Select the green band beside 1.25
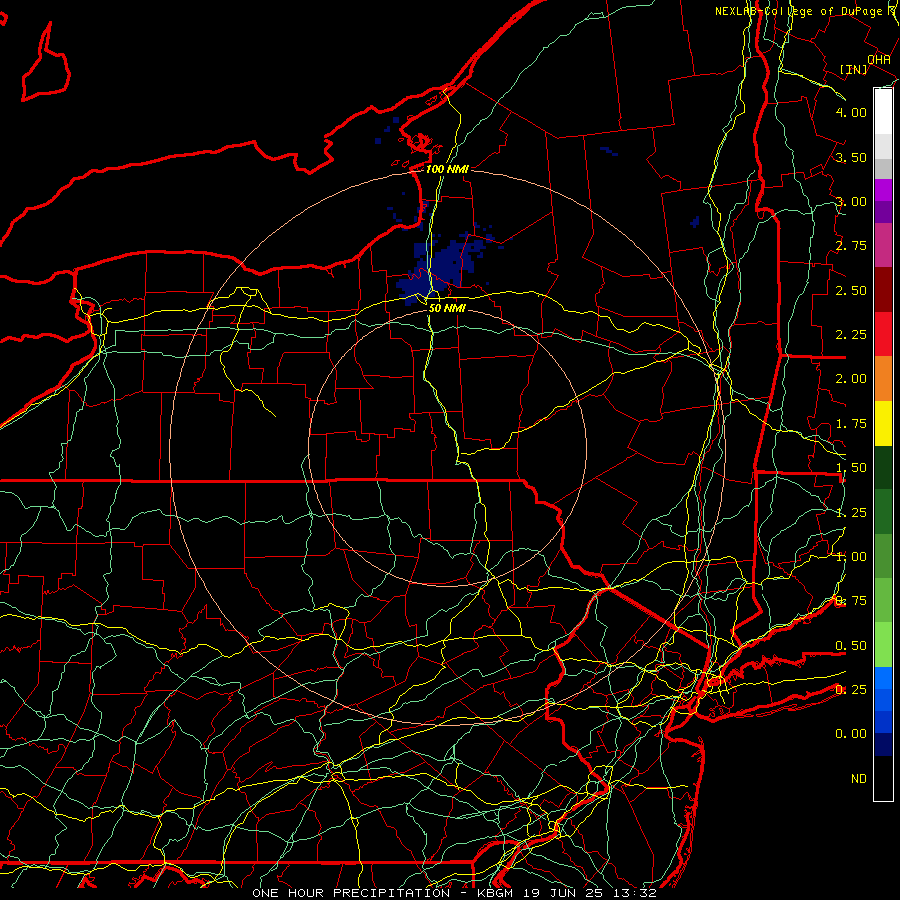Viewport: 900px width, 900px height. point(883,511)
